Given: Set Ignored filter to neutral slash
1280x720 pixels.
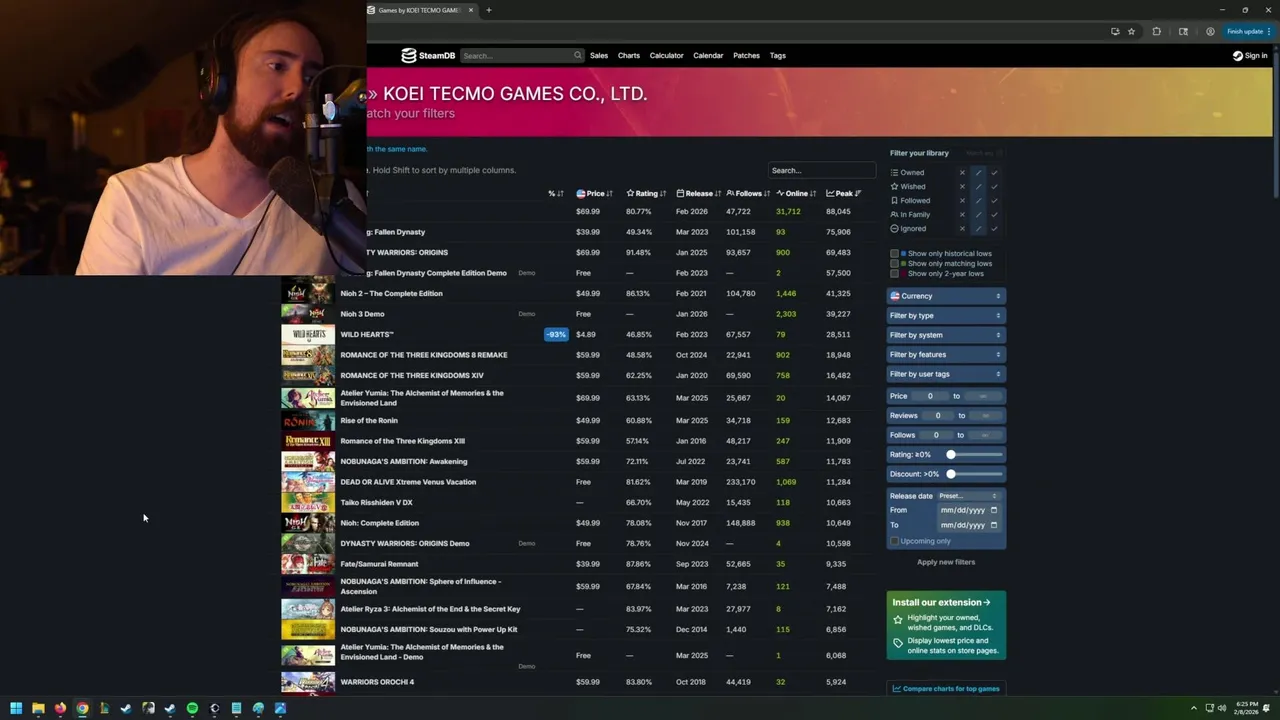Looking at the screenshot, I should pyautogui.click(x=978, y=228).
